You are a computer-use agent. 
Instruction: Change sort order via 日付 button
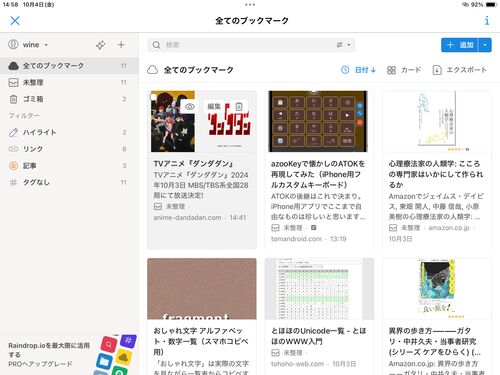[x=358, y=70]
